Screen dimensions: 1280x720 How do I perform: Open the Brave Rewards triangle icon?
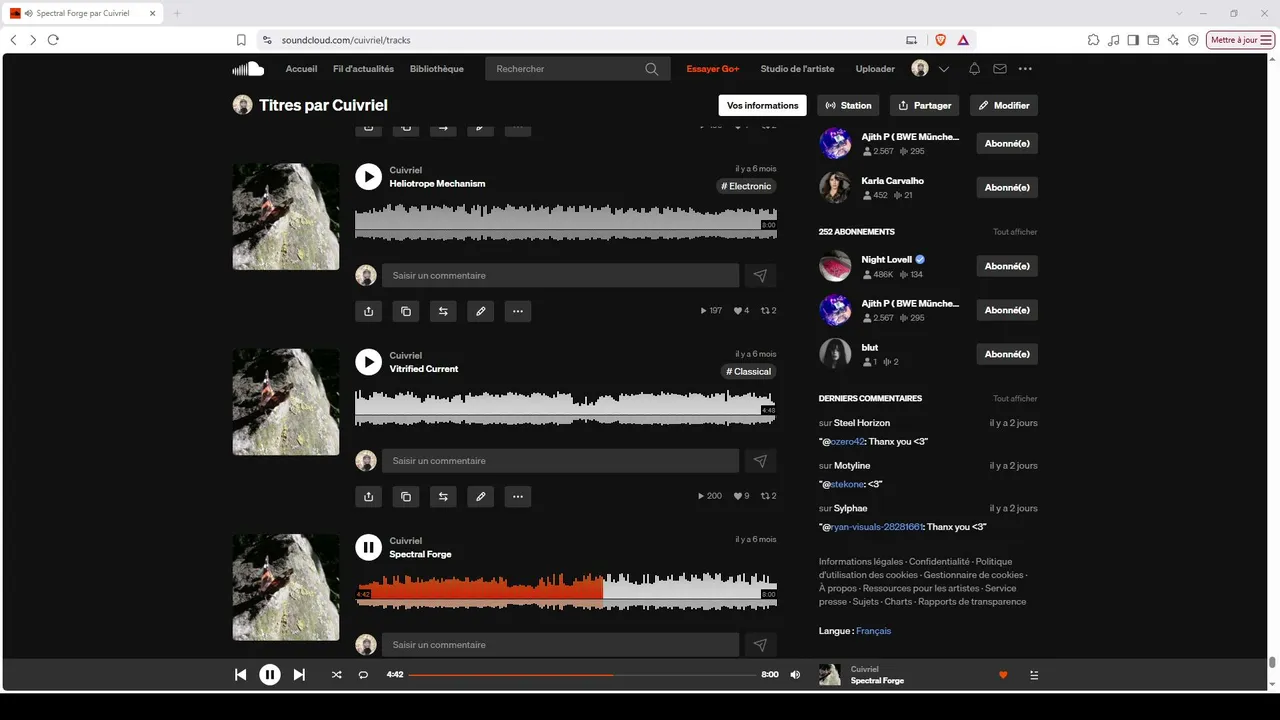tap(963, 40)
